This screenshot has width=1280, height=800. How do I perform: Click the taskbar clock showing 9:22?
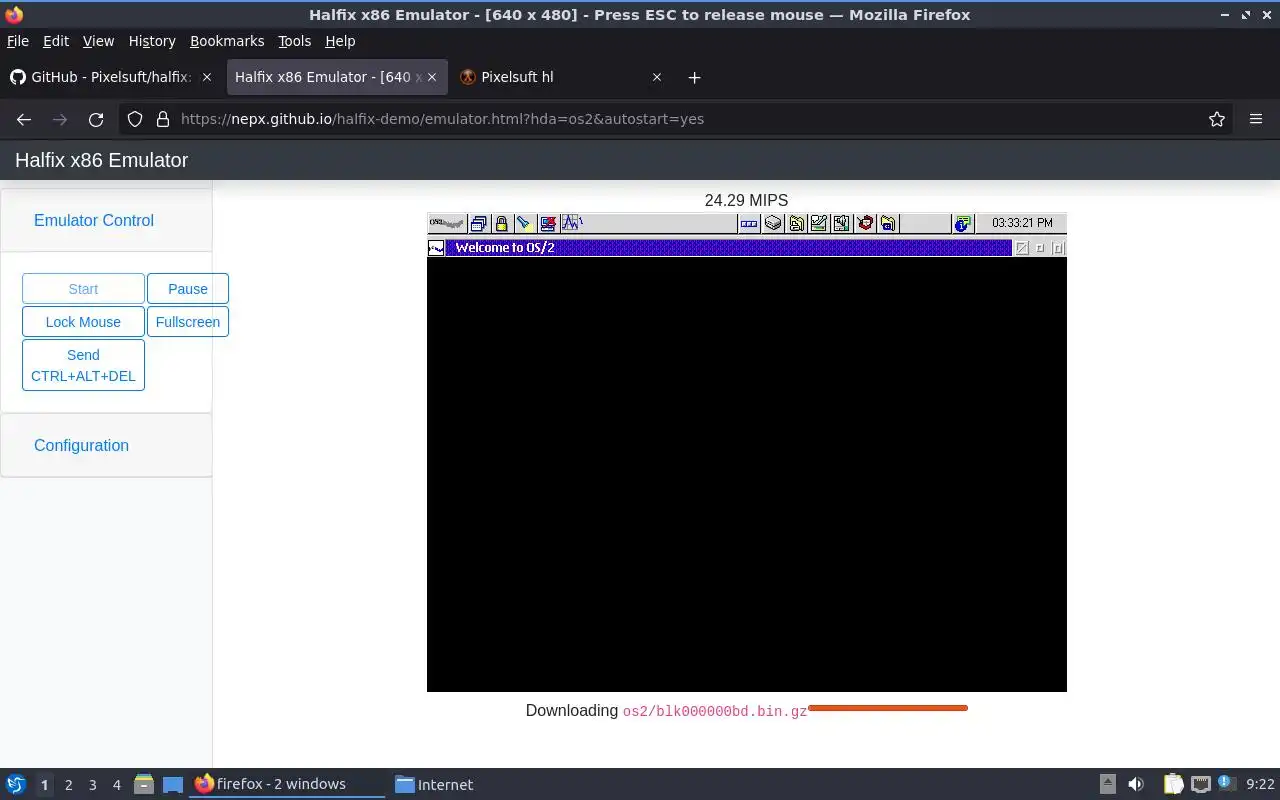(x=1260, y=784)
